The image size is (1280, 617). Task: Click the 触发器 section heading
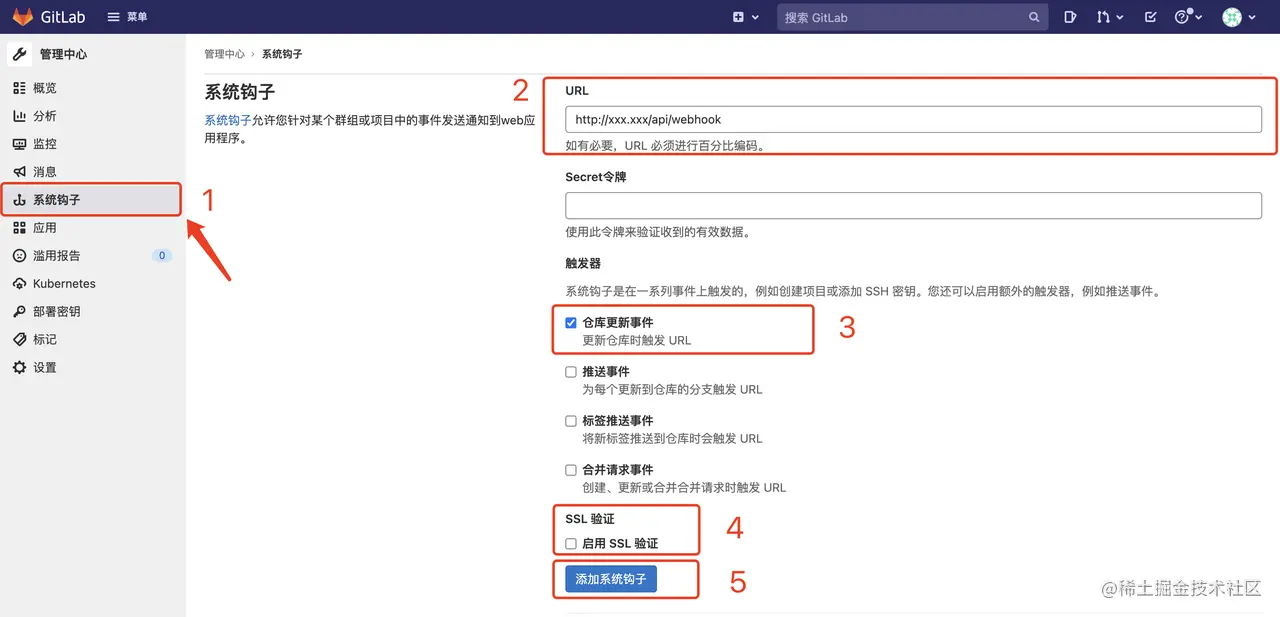coord(583,264)
